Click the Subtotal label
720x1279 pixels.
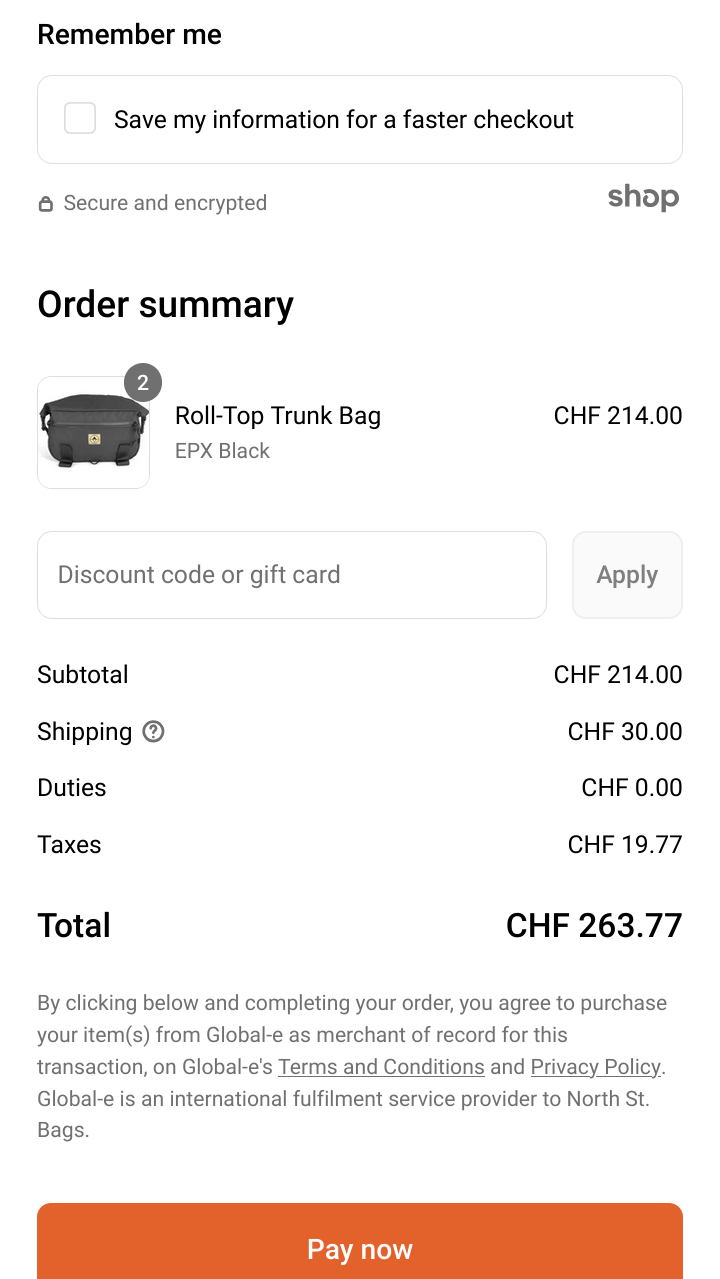83,675
